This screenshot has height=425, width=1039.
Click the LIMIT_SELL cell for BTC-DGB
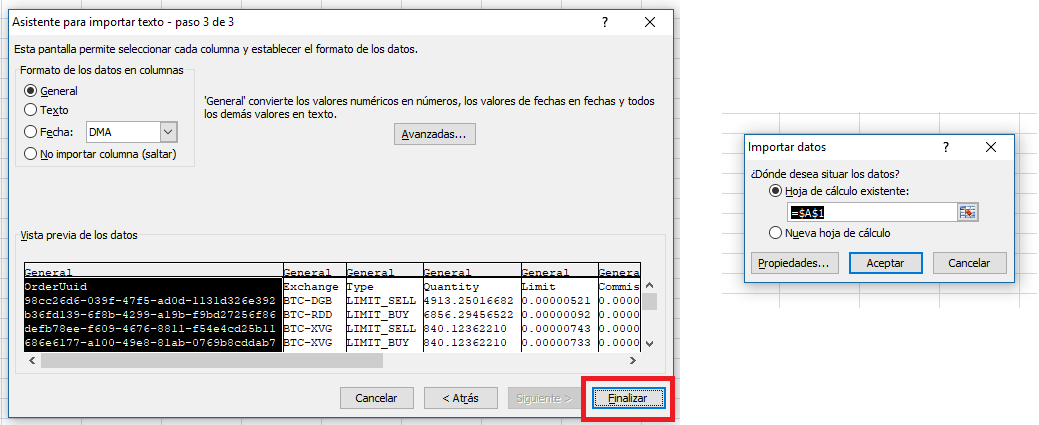click(381, 300)
